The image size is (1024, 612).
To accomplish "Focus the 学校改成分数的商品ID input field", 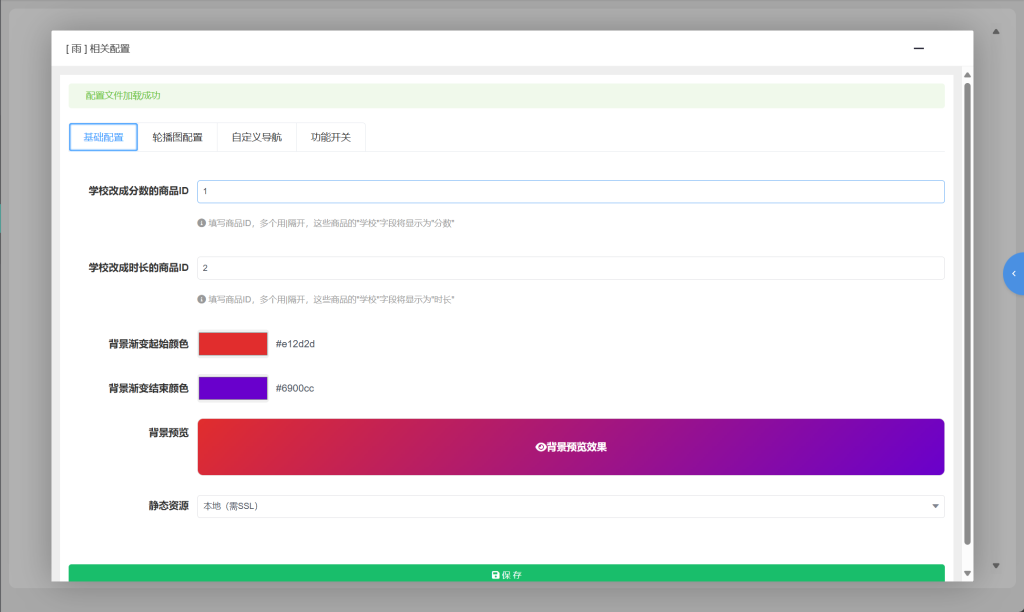I will tap(570, 191).
